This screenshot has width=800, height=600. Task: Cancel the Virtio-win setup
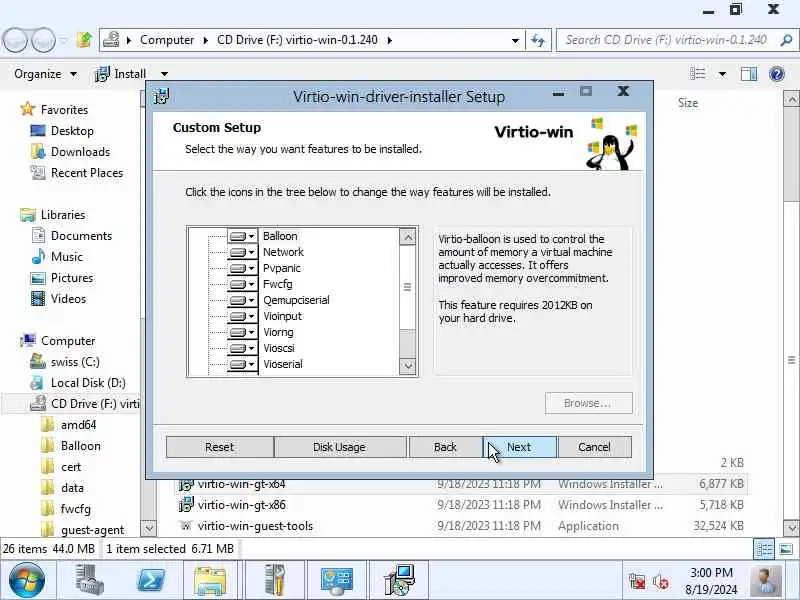pyautogui.click(x=594, y=447)
